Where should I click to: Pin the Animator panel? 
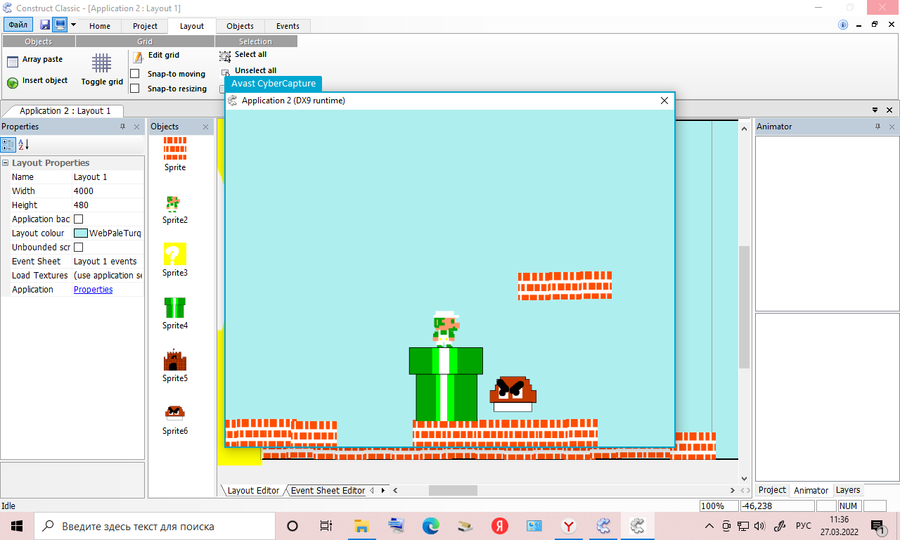pyautogui.click(x=878, y=127)
